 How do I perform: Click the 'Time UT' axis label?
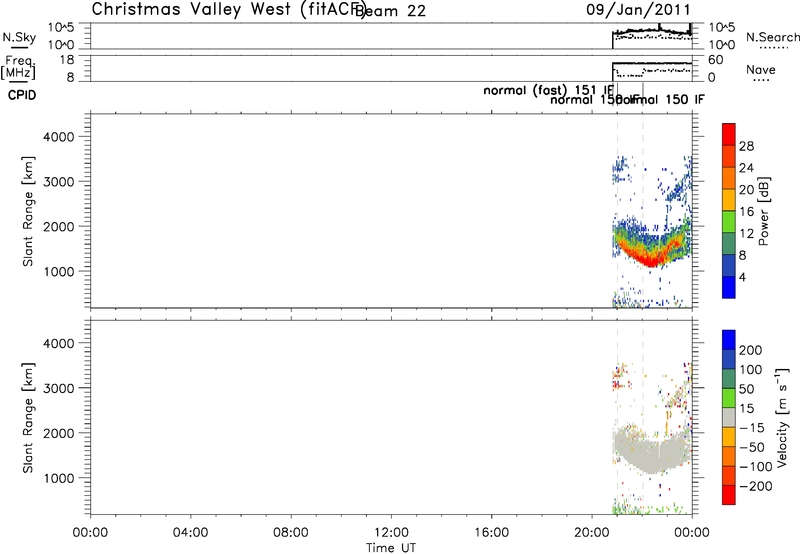pyautogui.click(x=391, y=547)
